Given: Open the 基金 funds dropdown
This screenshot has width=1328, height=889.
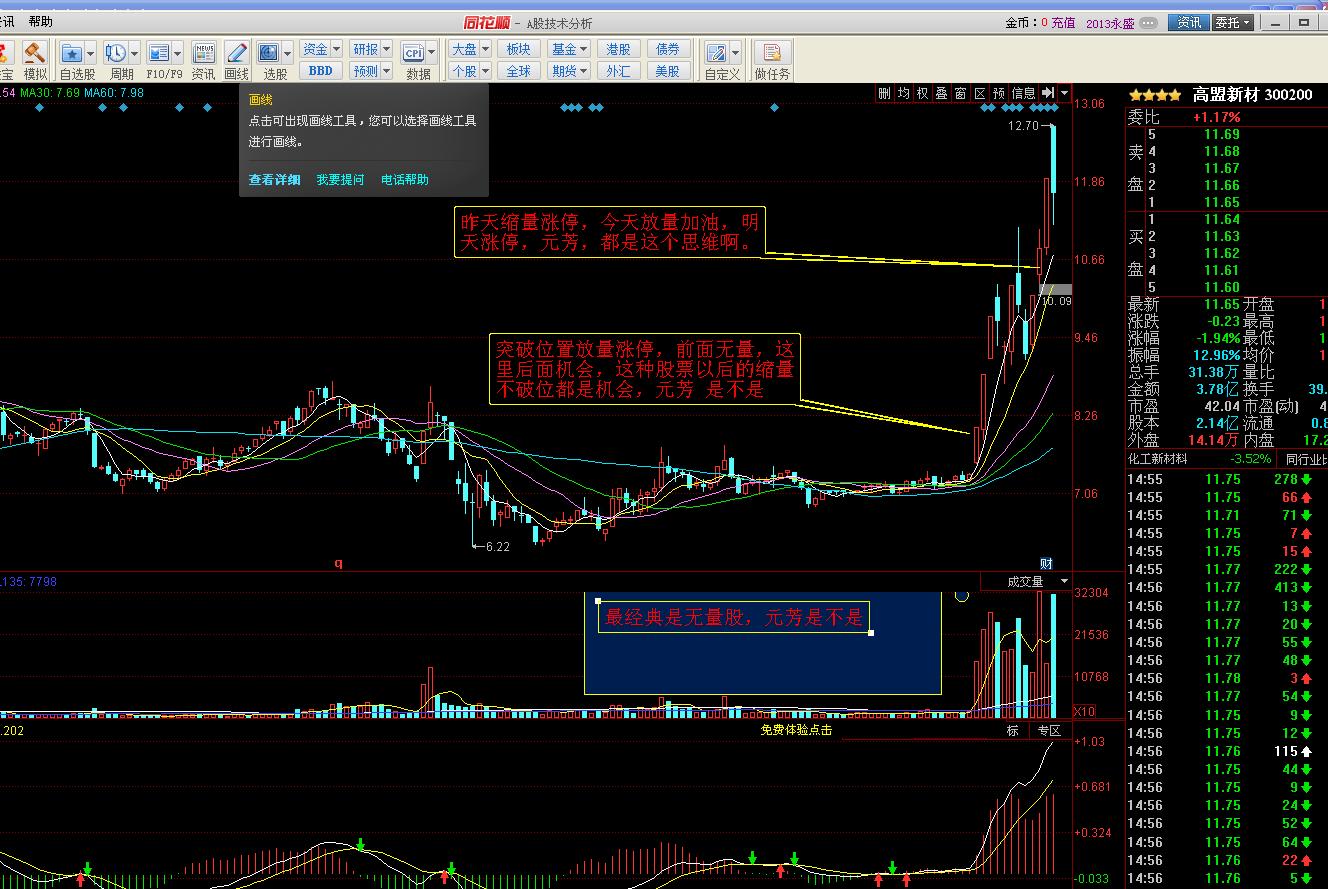Looking at the screenshot, I should (569, 49).
